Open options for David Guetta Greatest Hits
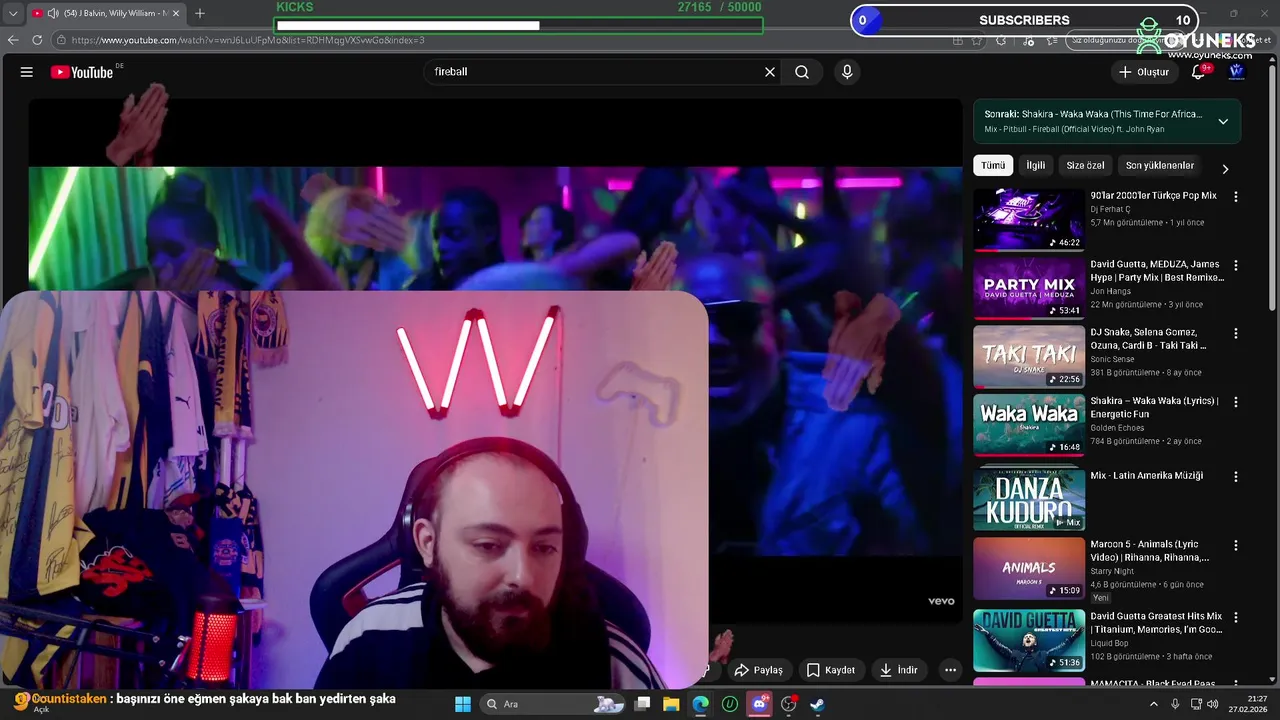The image size is (1280, 720). tap(1235, 617)
